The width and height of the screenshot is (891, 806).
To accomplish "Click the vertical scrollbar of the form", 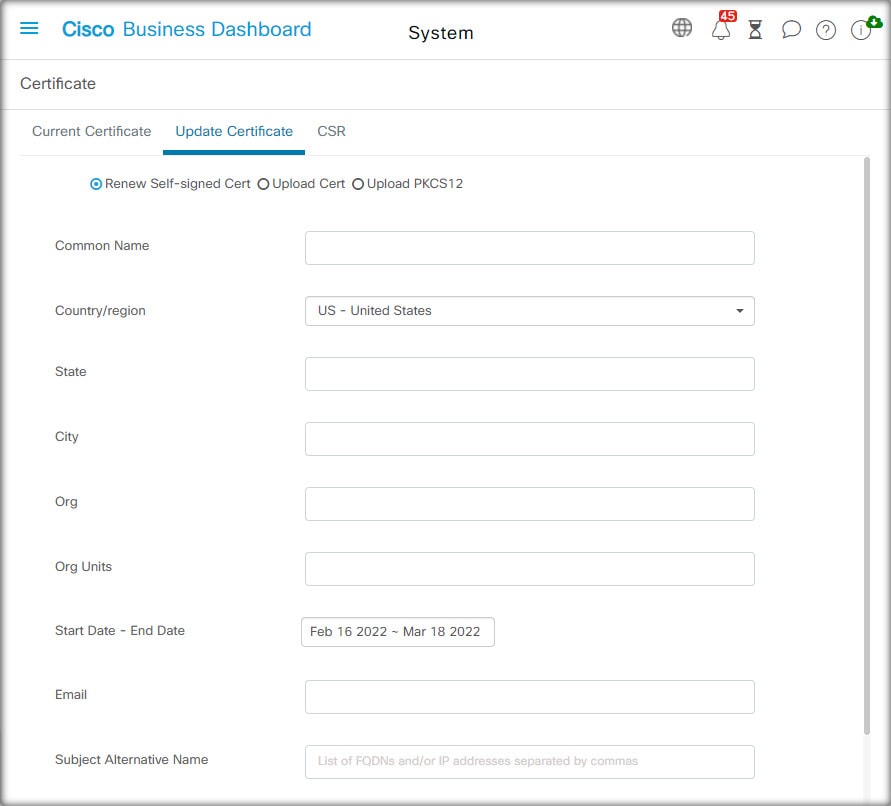I will (867, 446).
